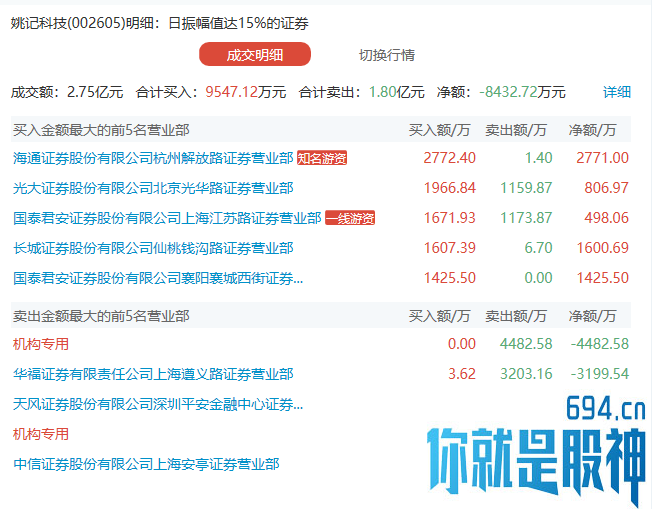This screenshot has height=509, width=652.
Task: Open 国泰君安襄阳襄城西街证券 link
Action: coord(158,278)
